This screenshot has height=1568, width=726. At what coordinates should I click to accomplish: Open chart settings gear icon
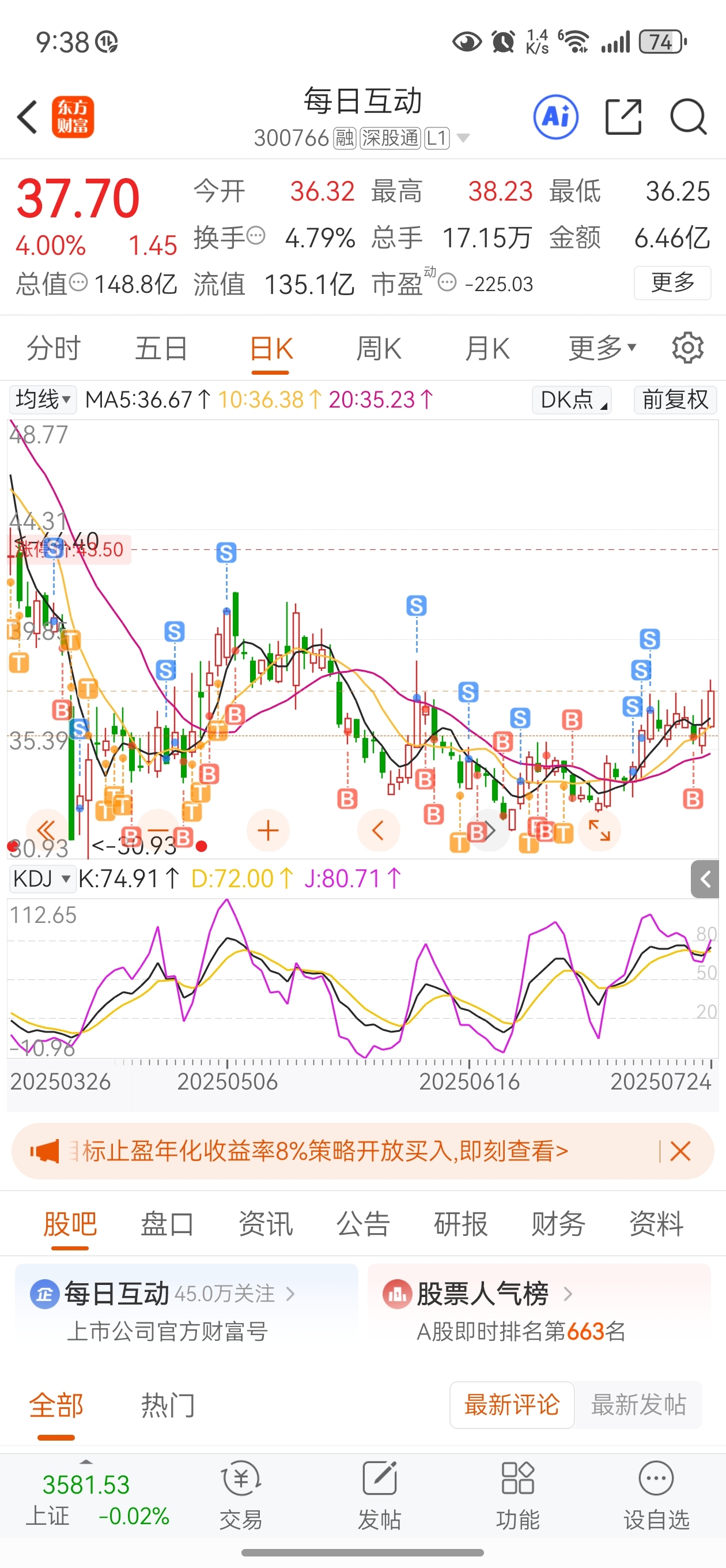(687, 348)
